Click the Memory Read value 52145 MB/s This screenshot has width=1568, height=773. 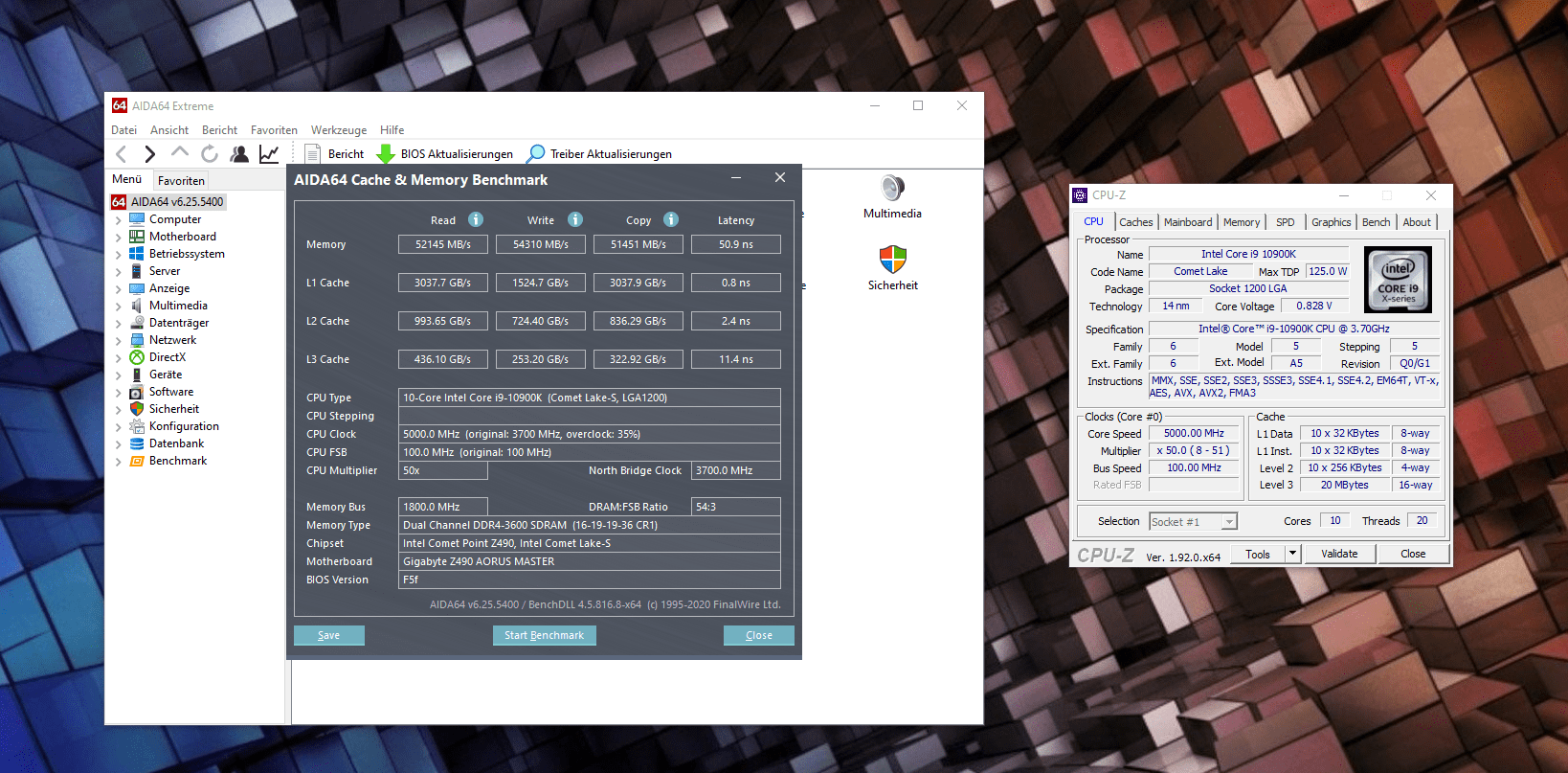coord(443,244)
